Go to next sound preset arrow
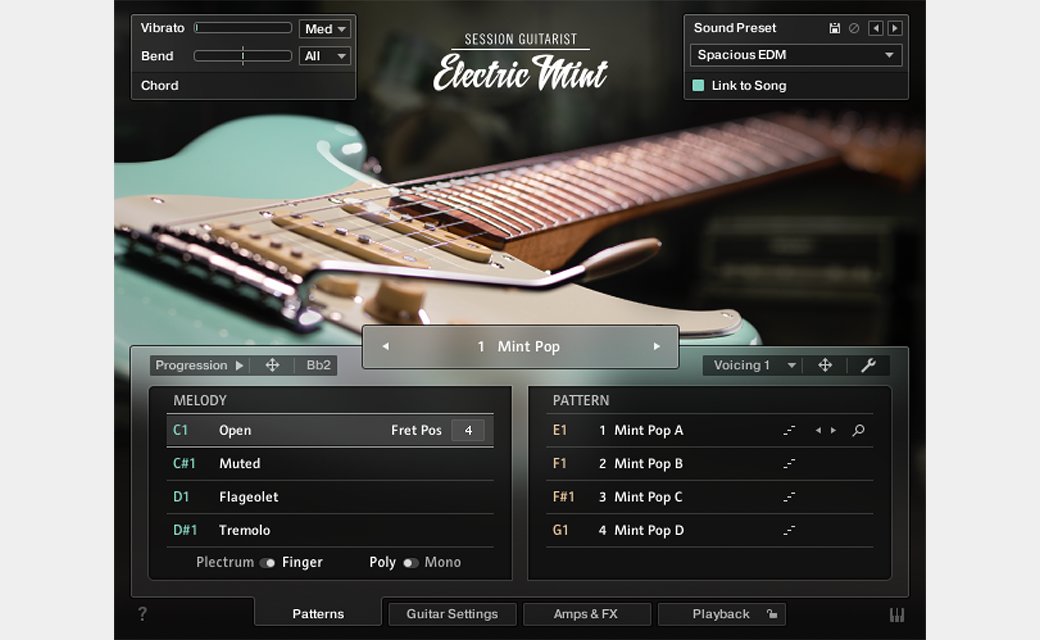The width and height of the screenshot is (1040, 640). coord(894,28)
